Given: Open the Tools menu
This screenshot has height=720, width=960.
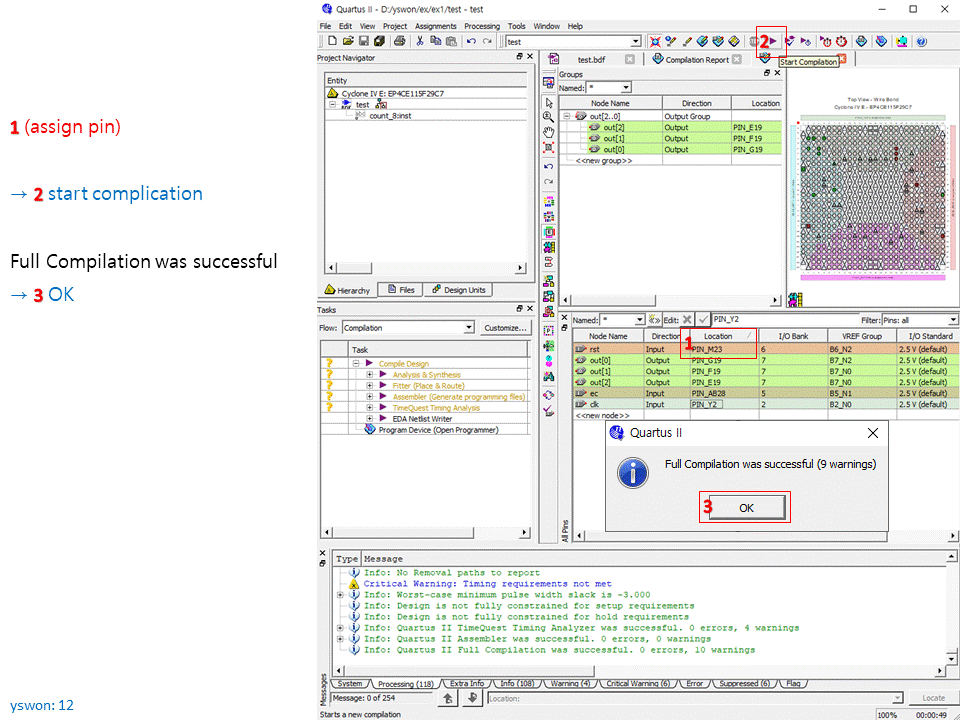Looking at the screenshot, I should tap(517, 26).
